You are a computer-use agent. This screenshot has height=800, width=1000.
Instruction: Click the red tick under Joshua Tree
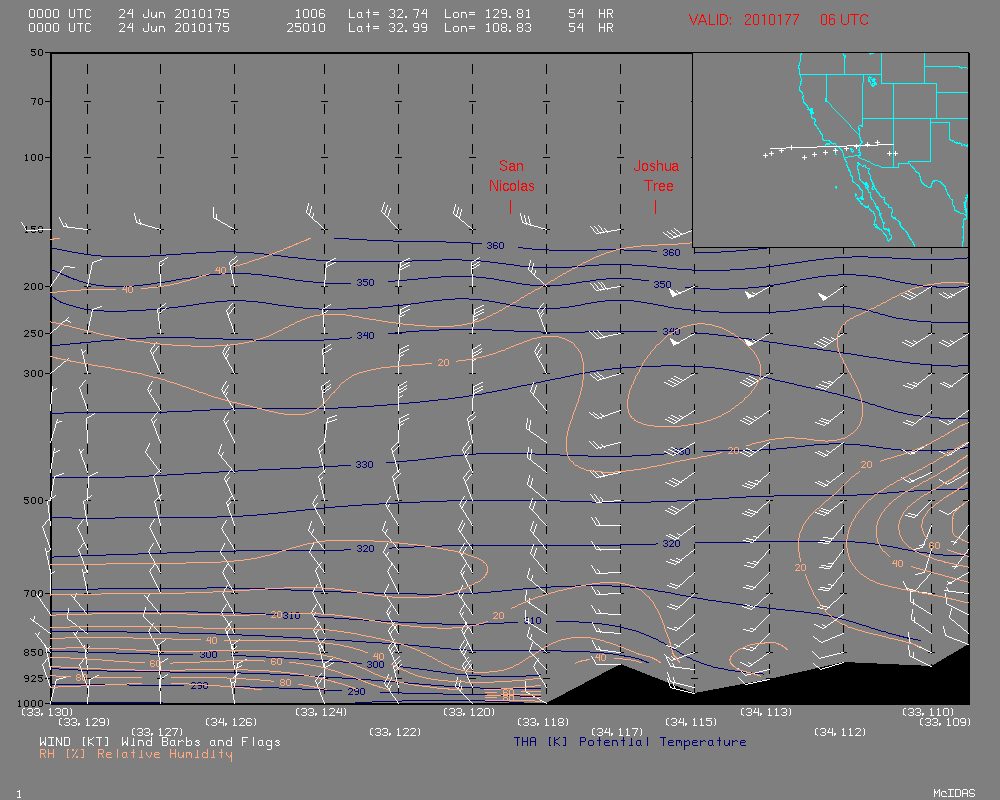[x=655, y=207]
